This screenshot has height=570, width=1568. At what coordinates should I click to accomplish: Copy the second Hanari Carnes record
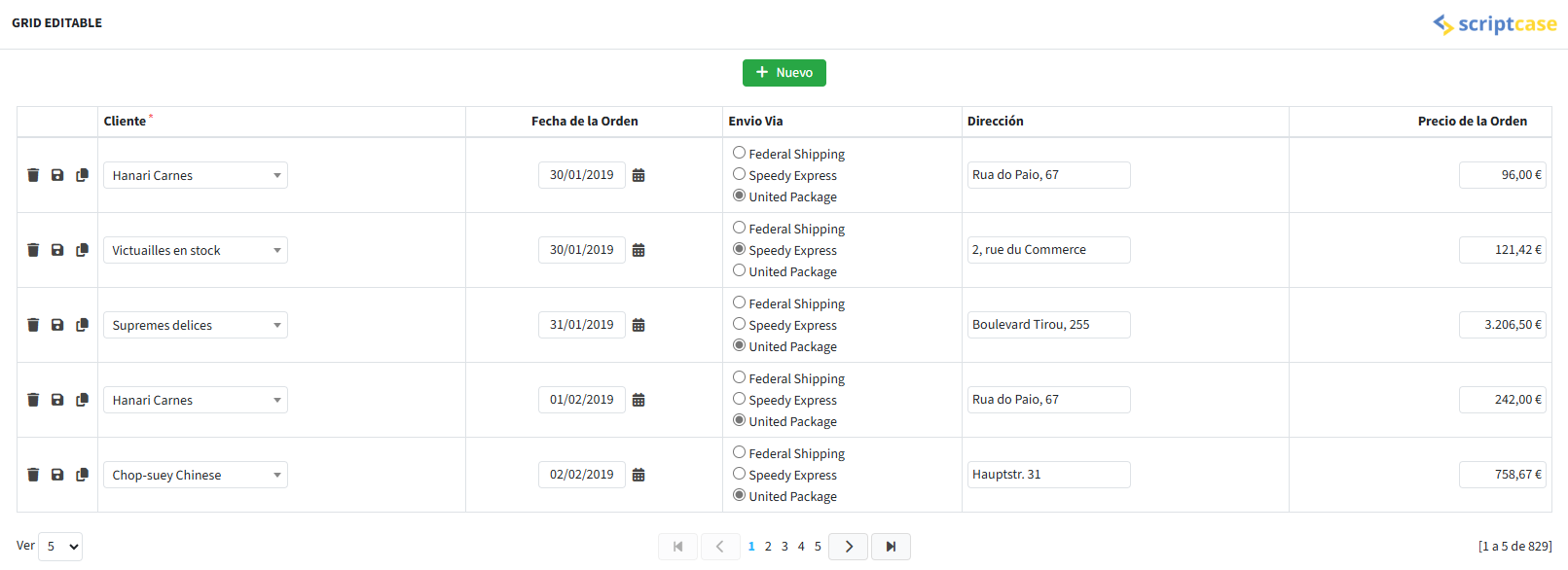click(82, 399)
